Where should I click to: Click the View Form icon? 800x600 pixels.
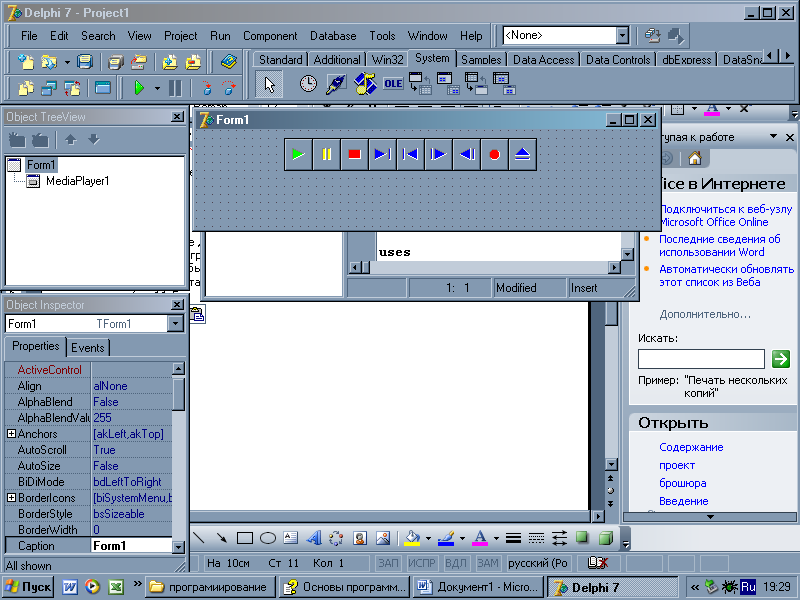[x=49, y=88]
